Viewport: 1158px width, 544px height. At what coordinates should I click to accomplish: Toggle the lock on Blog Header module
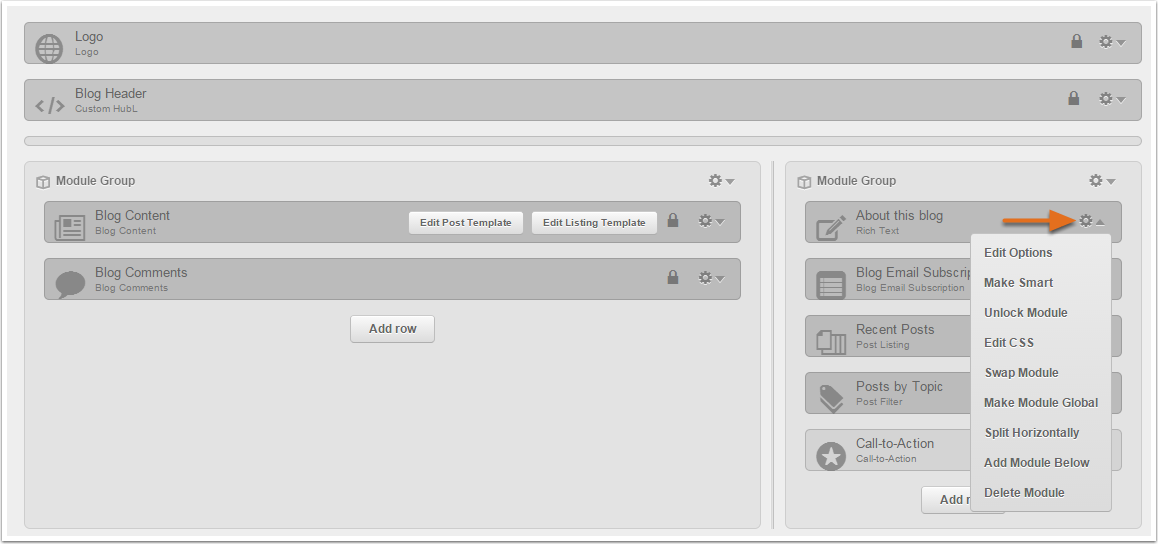(x=1074, y=99)
